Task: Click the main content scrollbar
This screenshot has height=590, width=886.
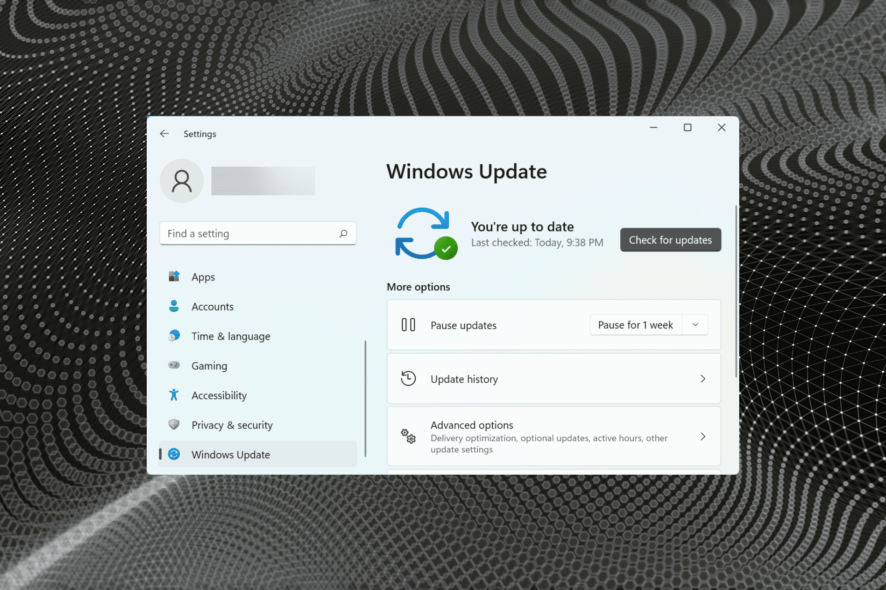Action: [x=736, y=291]
